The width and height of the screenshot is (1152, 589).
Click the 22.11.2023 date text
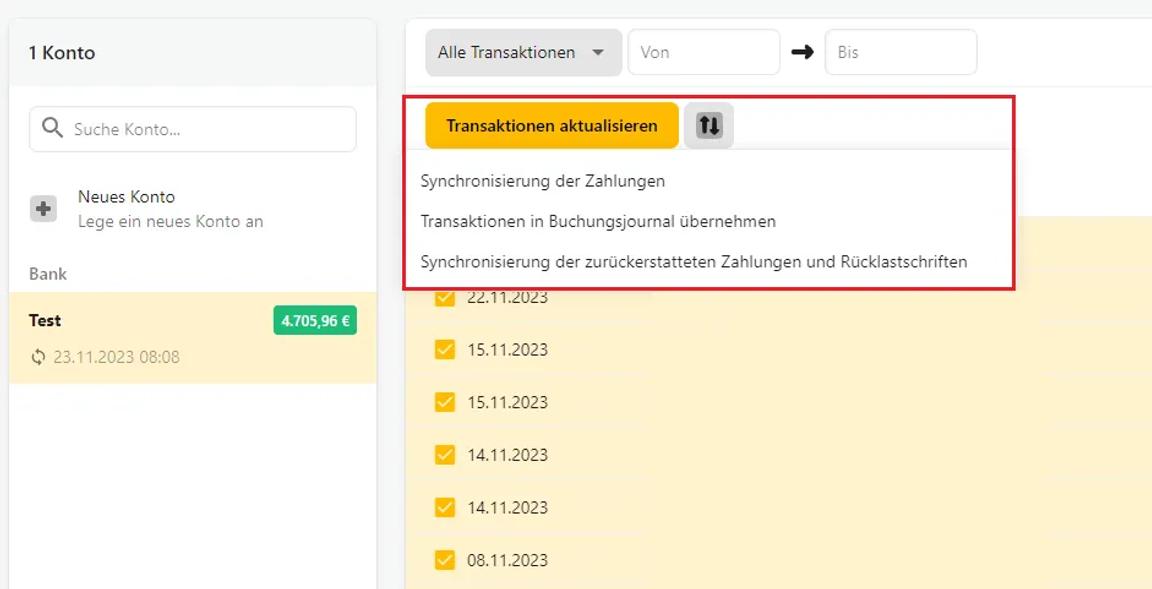[x=508, y=297]
